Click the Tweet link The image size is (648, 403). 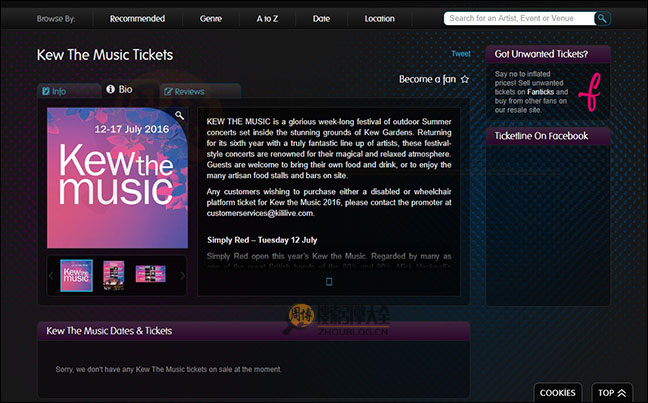[x=461, y=54]
